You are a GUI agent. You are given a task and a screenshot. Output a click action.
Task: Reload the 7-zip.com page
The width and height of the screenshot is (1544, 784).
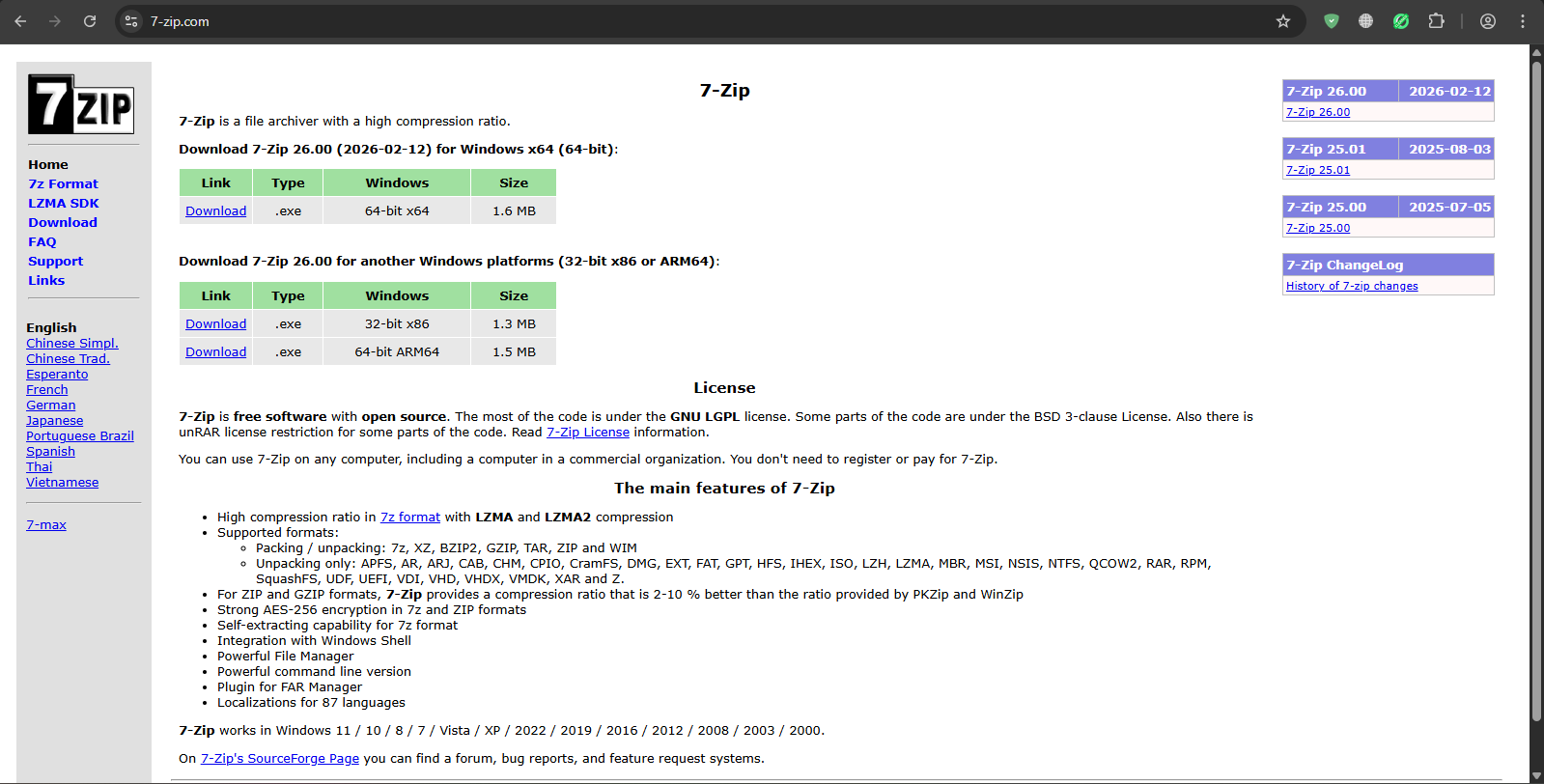point(90,21)
